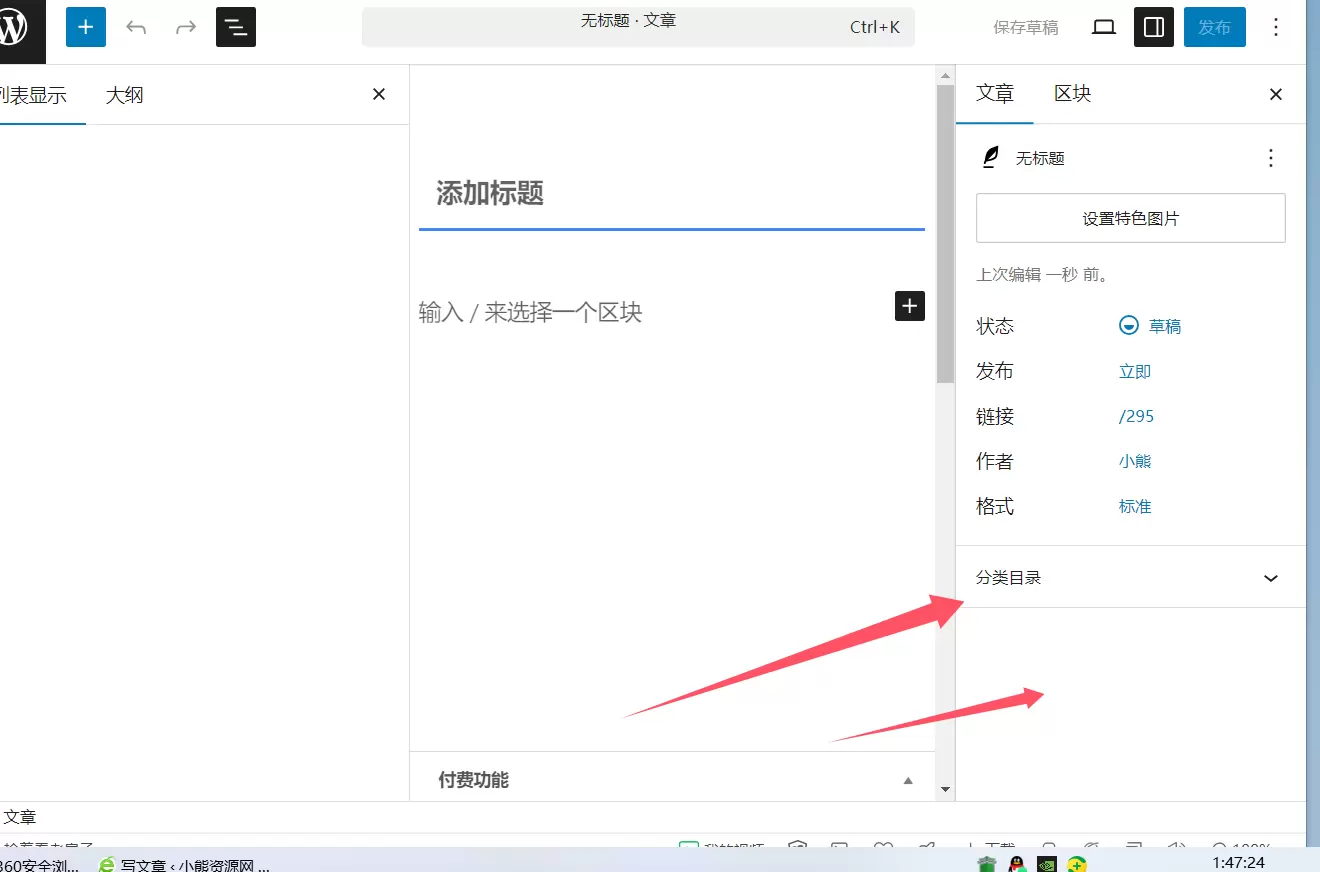Screen dimensions: 1320x872
Task: Click the 草稿 status circle icon
Action: pyautogui.click(x=1128, y=326)
